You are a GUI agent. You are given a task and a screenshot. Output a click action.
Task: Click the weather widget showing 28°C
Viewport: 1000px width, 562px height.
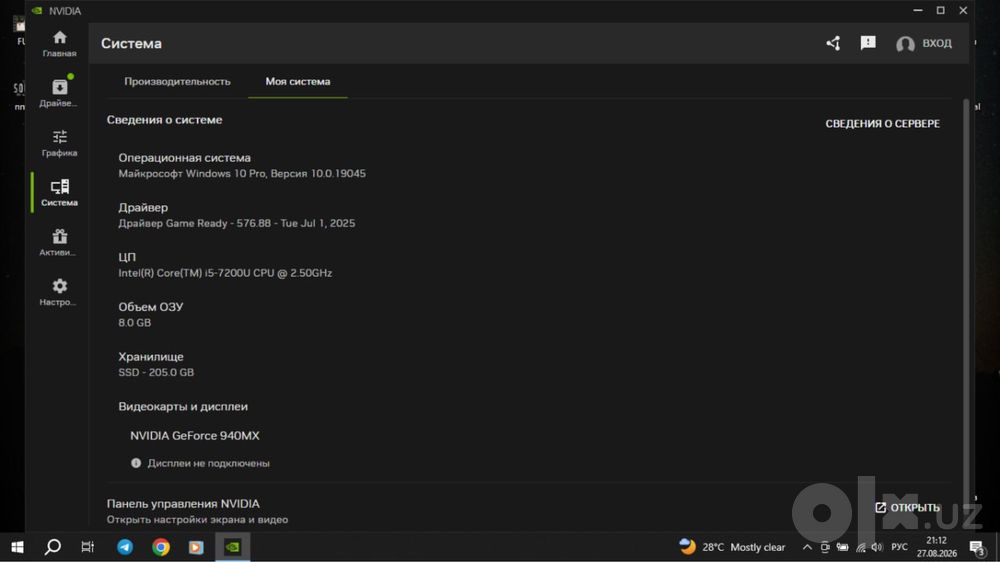coord(732,547)
